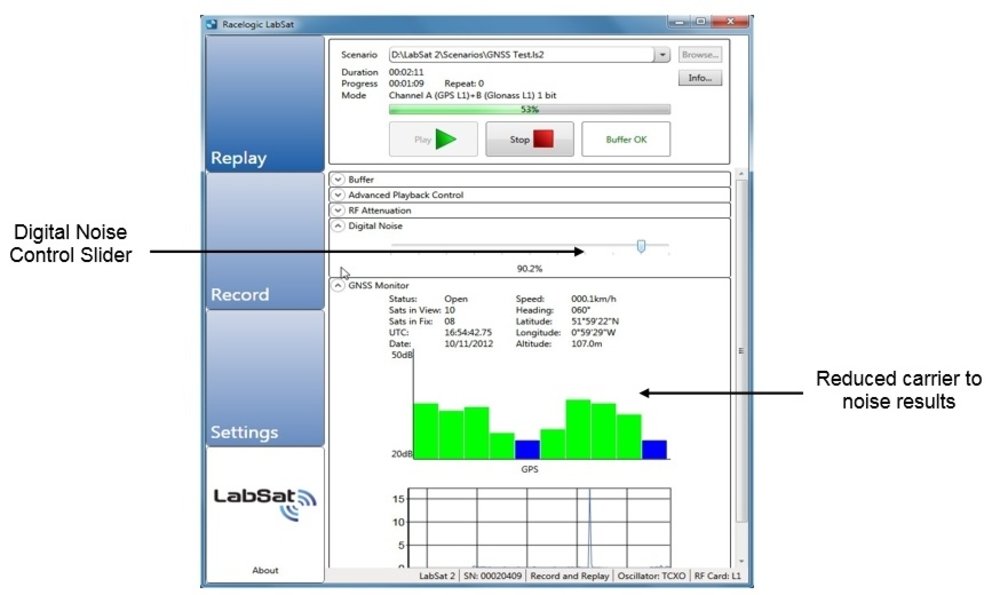Collapse the GNSS Monitor section
Image resolution: width=1000 pixels, height=595 pixels.
coord(338,285)
